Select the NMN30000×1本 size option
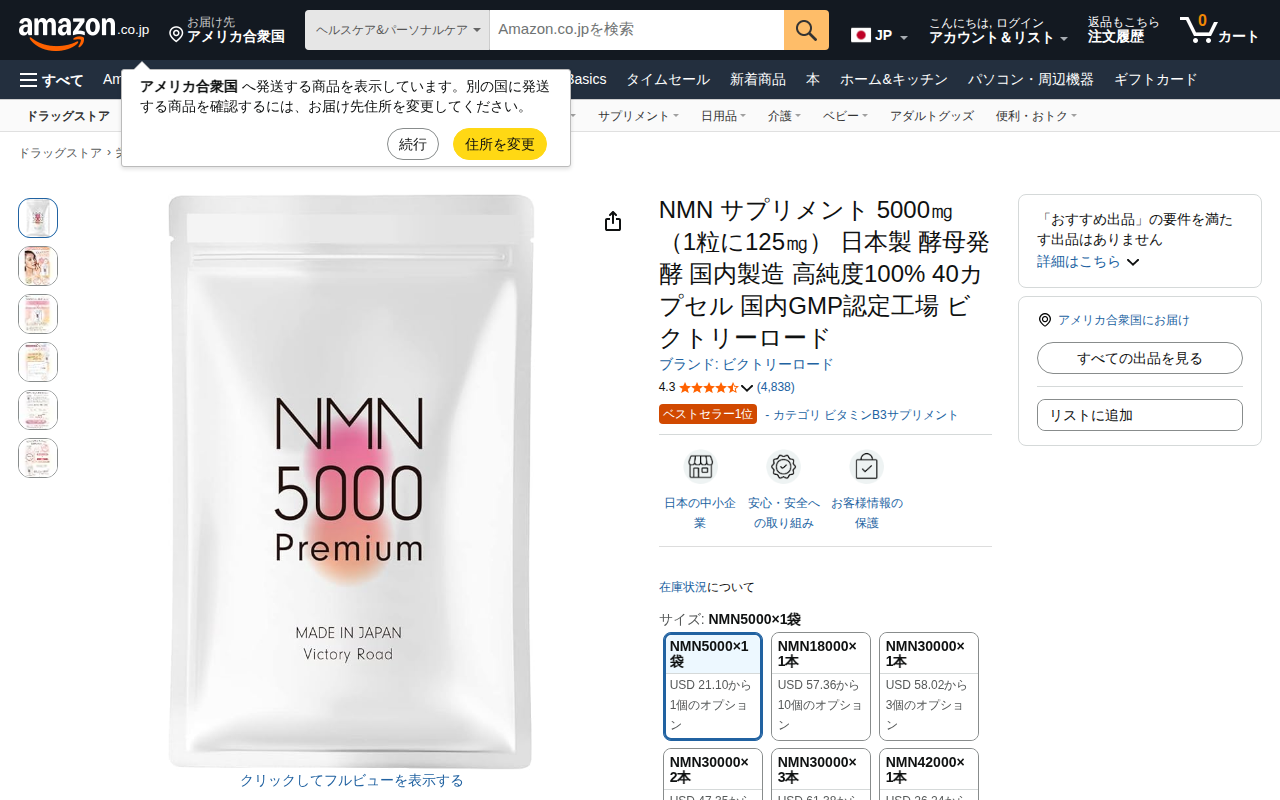The width and height of the screenshot is (1280, 800). click(x=929, y=686)
